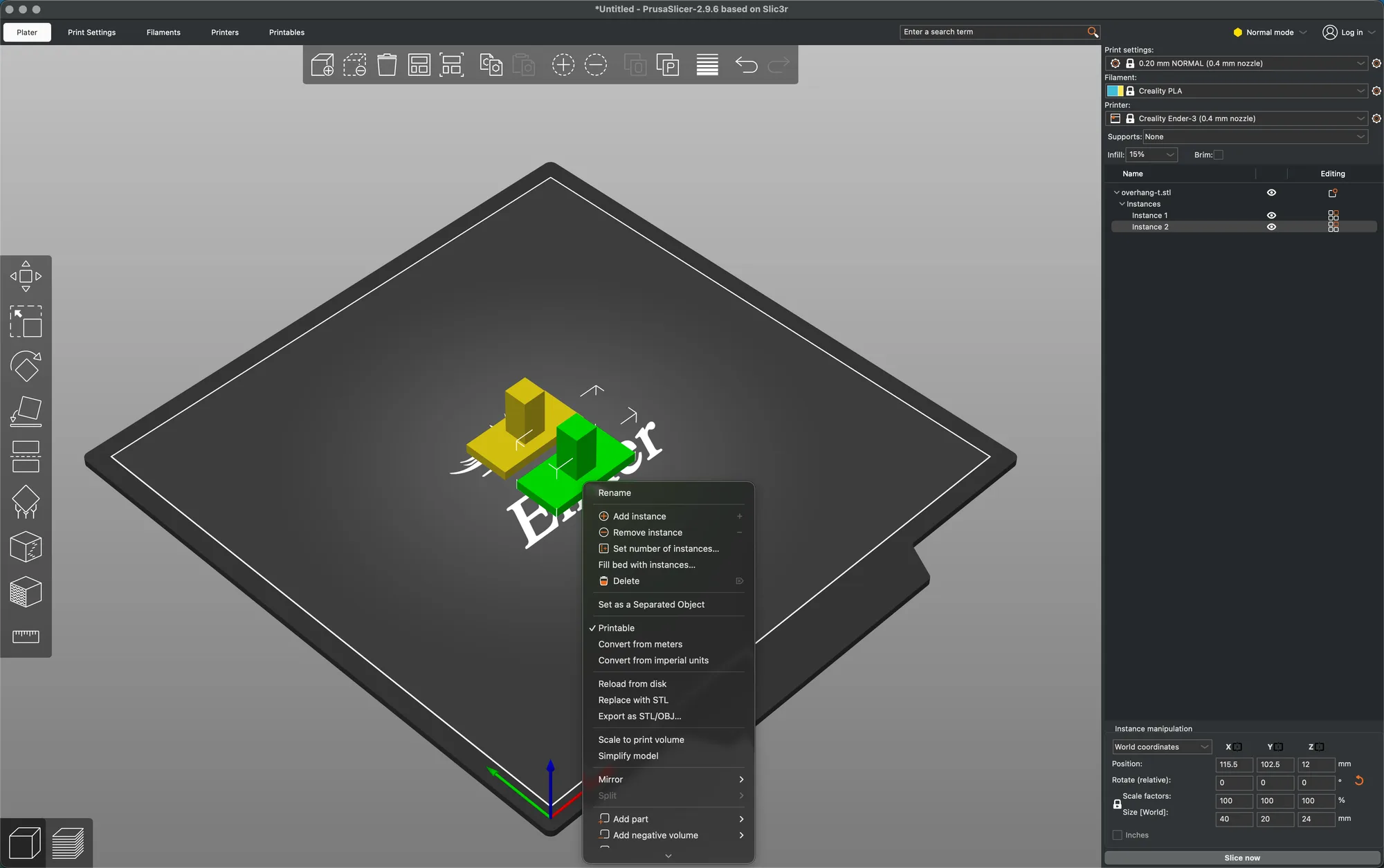
Task: Open the Paint-on supports tool
Action: [x=26, y=501]
